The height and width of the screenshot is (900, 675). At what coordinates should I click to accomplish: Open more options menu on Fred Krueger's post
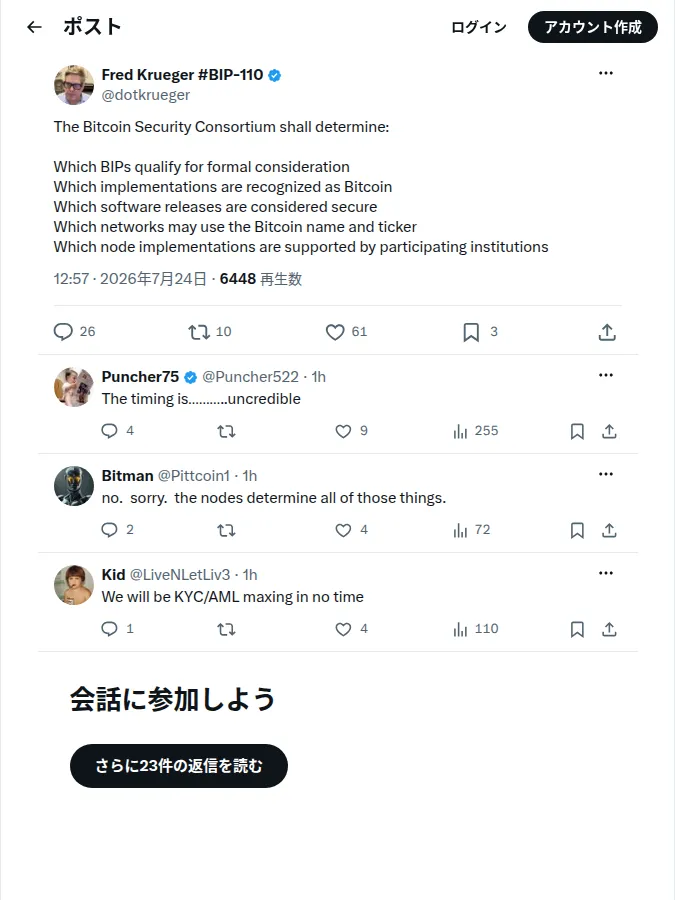pos(606,73)
